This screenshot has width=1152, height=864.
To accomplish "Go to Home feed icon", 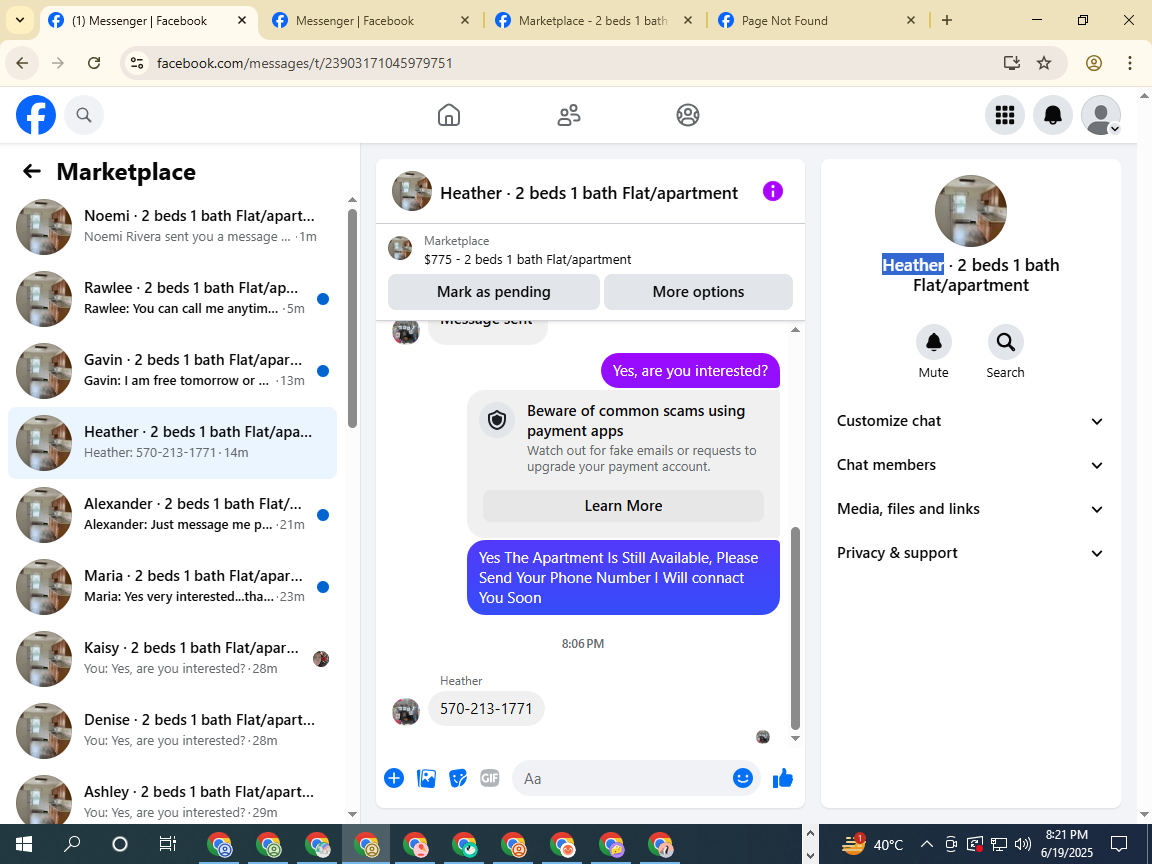I will [449, 115].
